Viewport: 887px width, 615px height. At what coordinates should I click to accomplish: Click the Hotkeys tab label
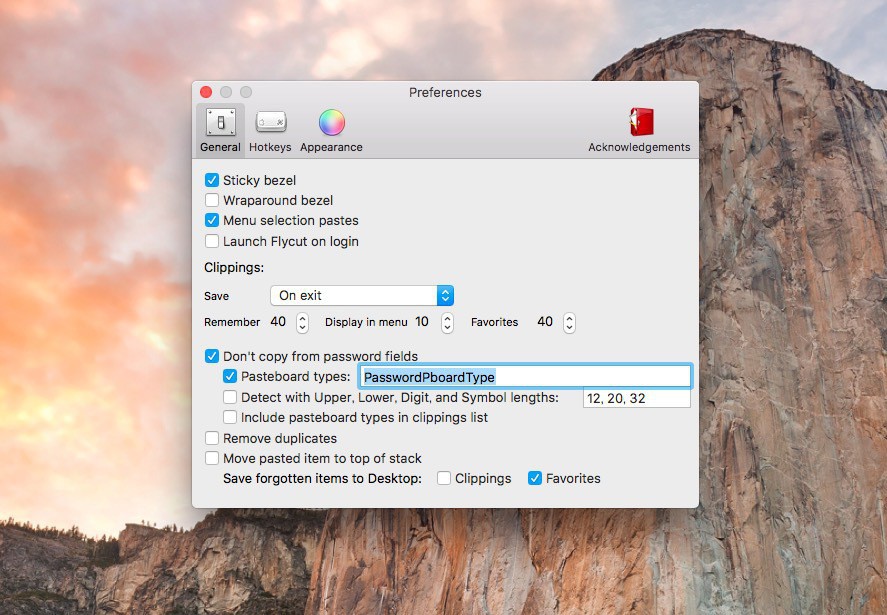270,147
